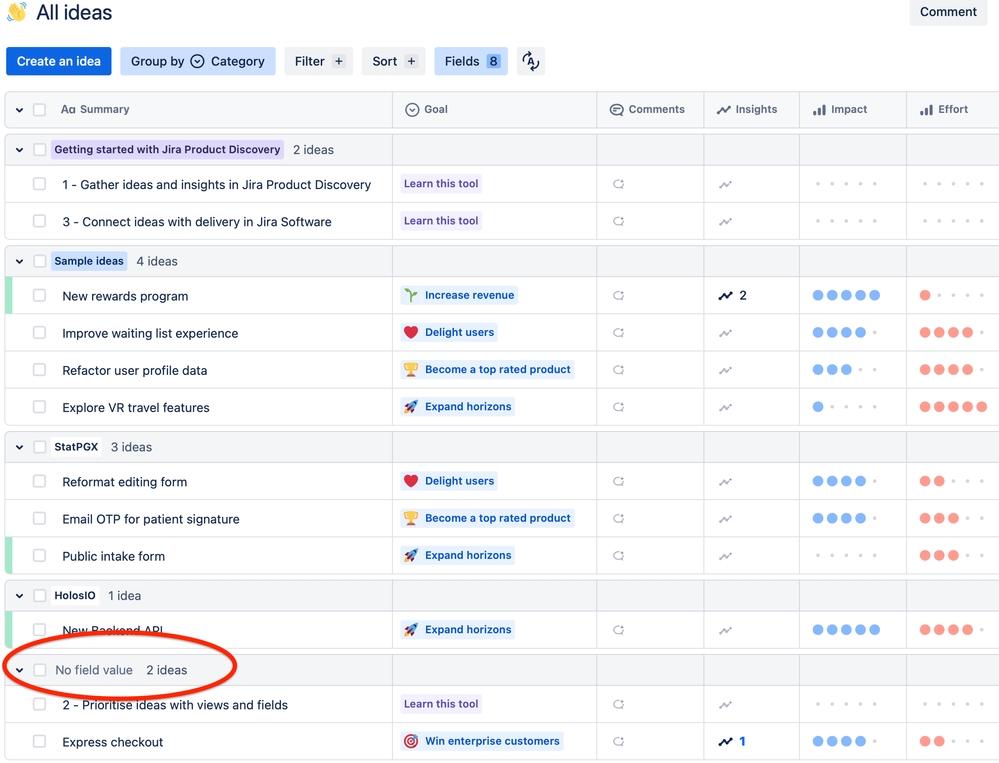
Task: Collapse the HolosIO group
Action: click(20, 596)
